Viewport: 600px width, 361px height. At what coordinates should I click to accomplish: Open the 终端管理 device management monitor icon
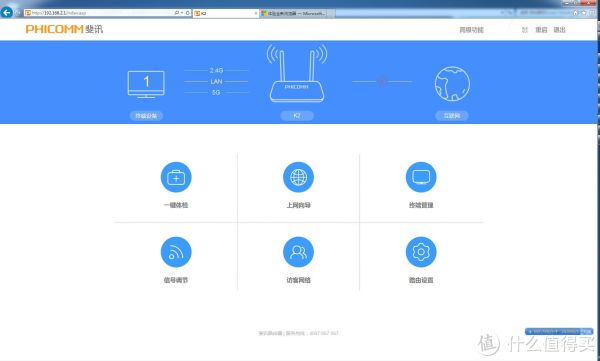[421, 177]
